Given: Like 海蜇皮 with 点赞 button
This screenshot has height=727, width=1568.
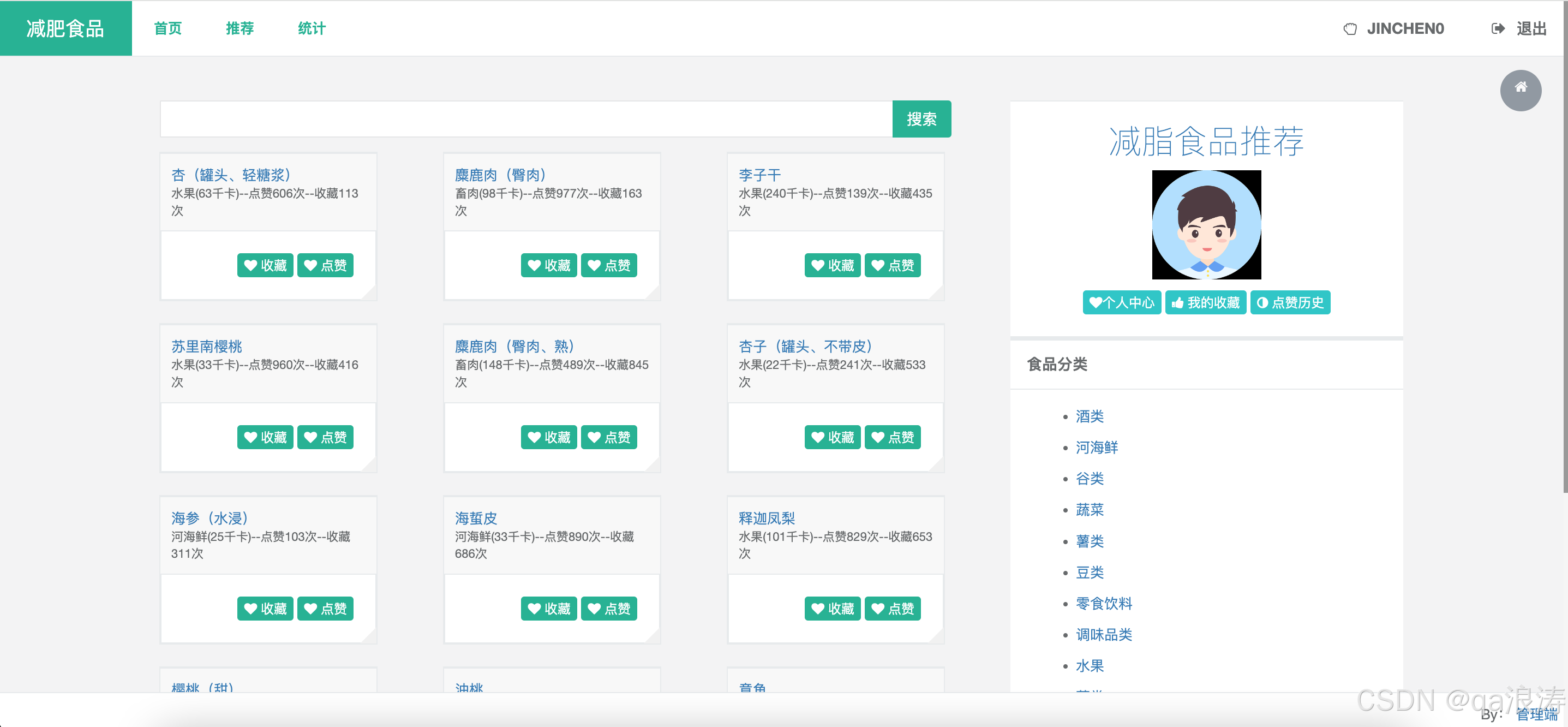Looking at the screenshot, I should [609, 608].
